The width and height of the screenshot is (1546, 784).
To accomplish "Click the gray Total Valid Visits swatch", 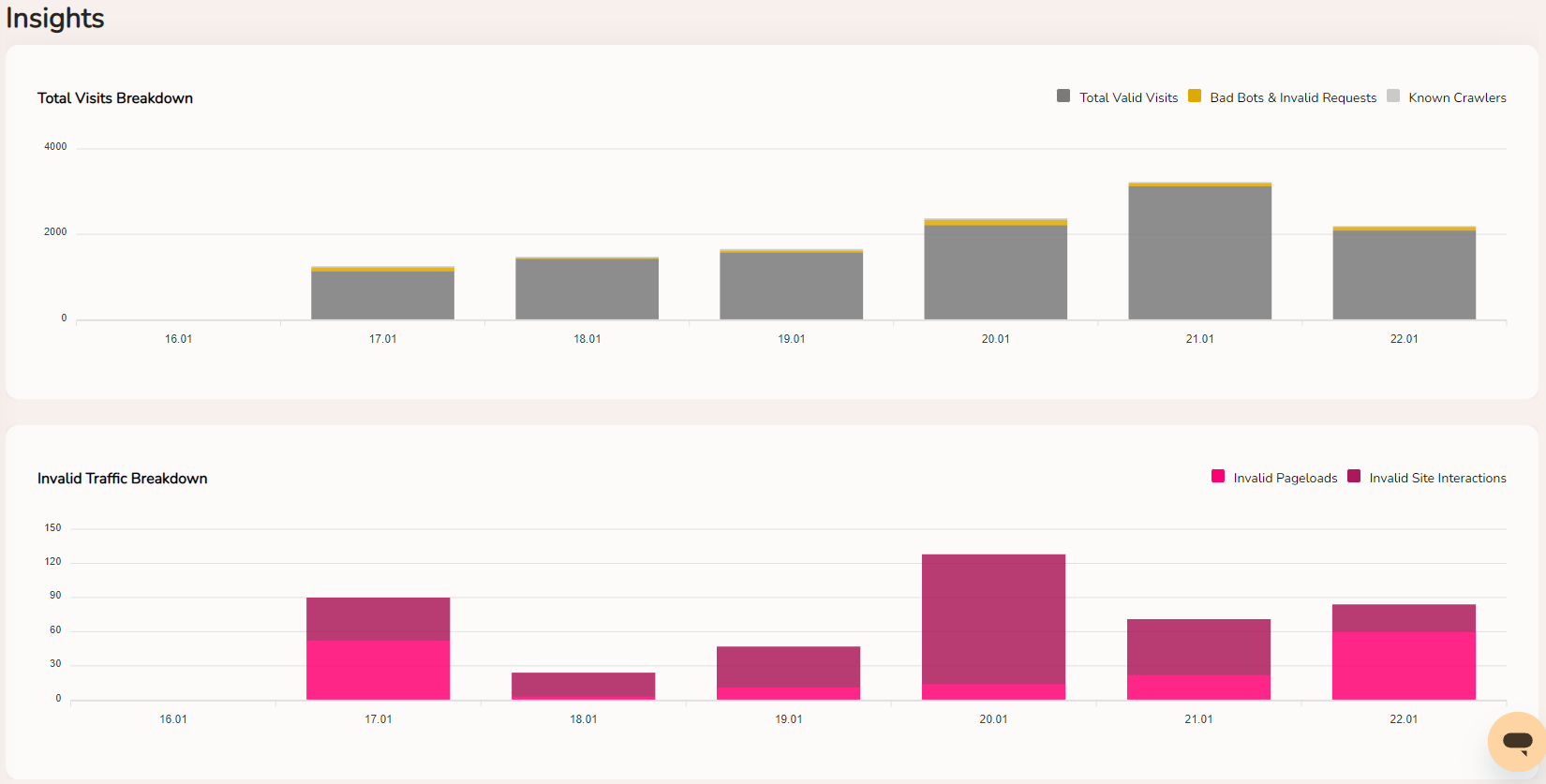I will pyautogui.click(x=1063, y=96).
